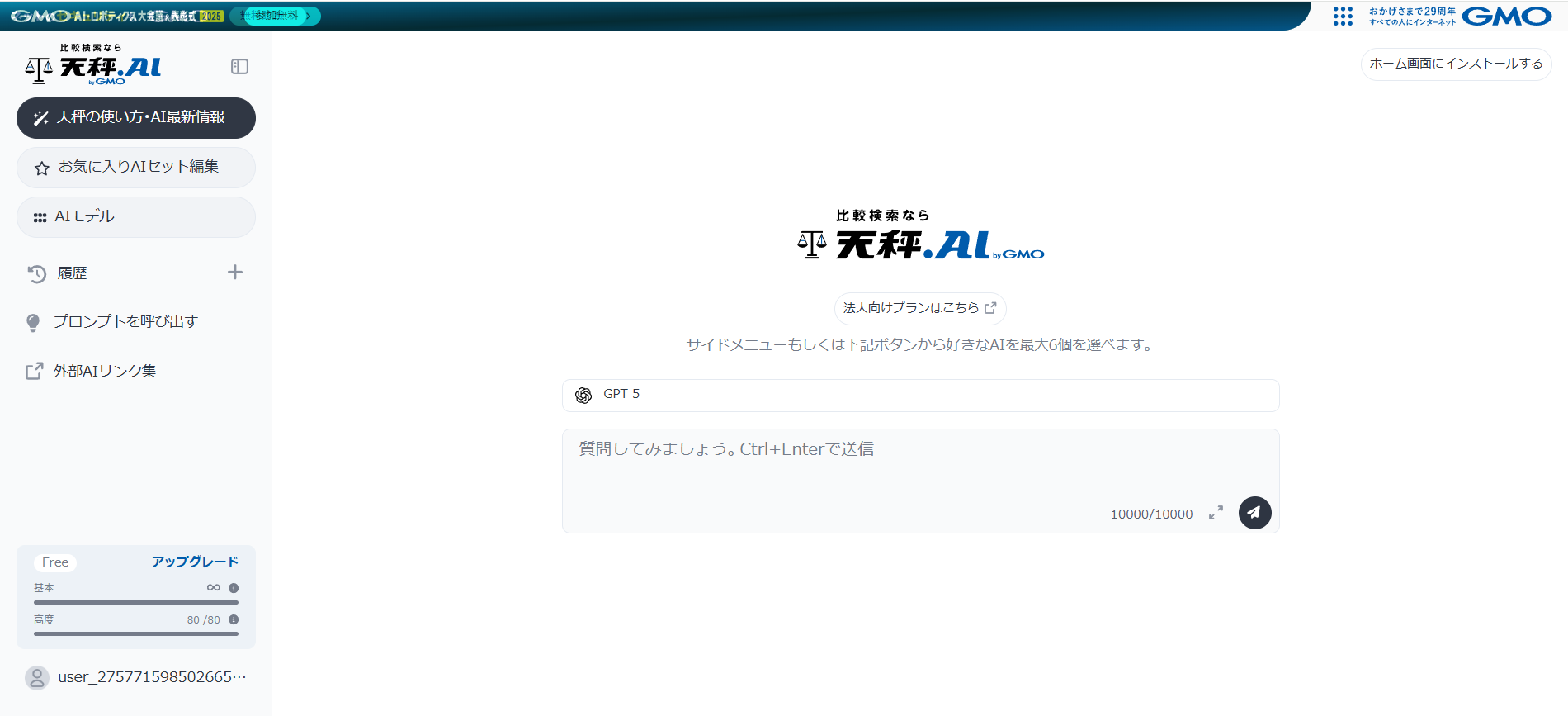Viewport: 1568px width, 716px height.
Task: Click 天秤の使い方・AI最新情報 button
Action: click(x=136, y=118)
